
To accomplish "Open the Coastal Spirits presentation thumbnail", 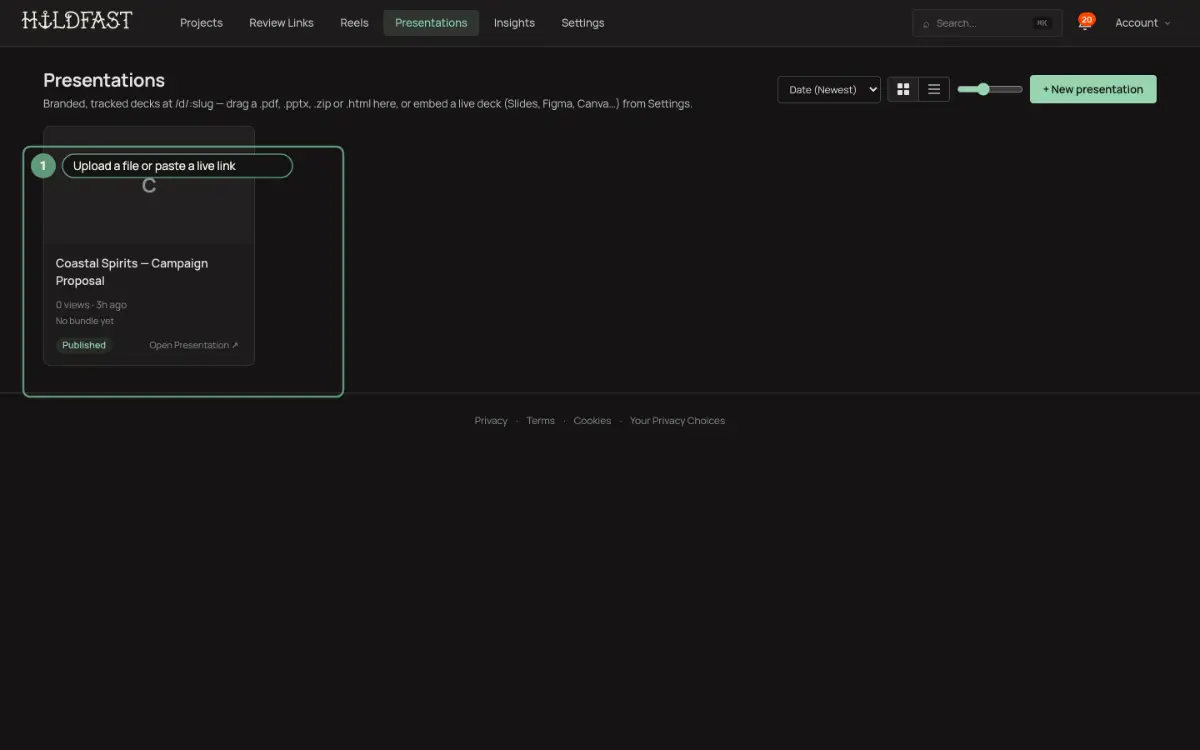I will [149, 185].
